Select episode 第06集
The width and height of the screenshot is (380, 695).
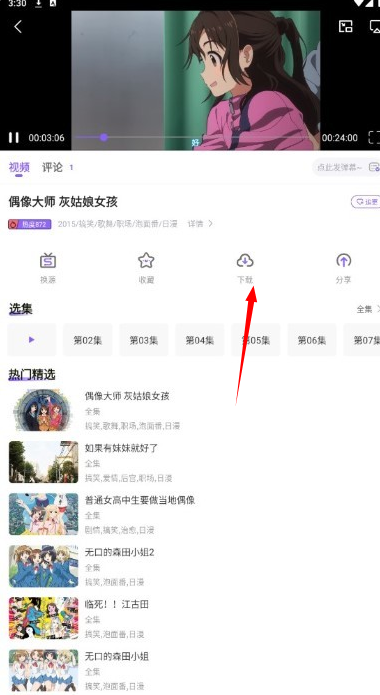312,340
